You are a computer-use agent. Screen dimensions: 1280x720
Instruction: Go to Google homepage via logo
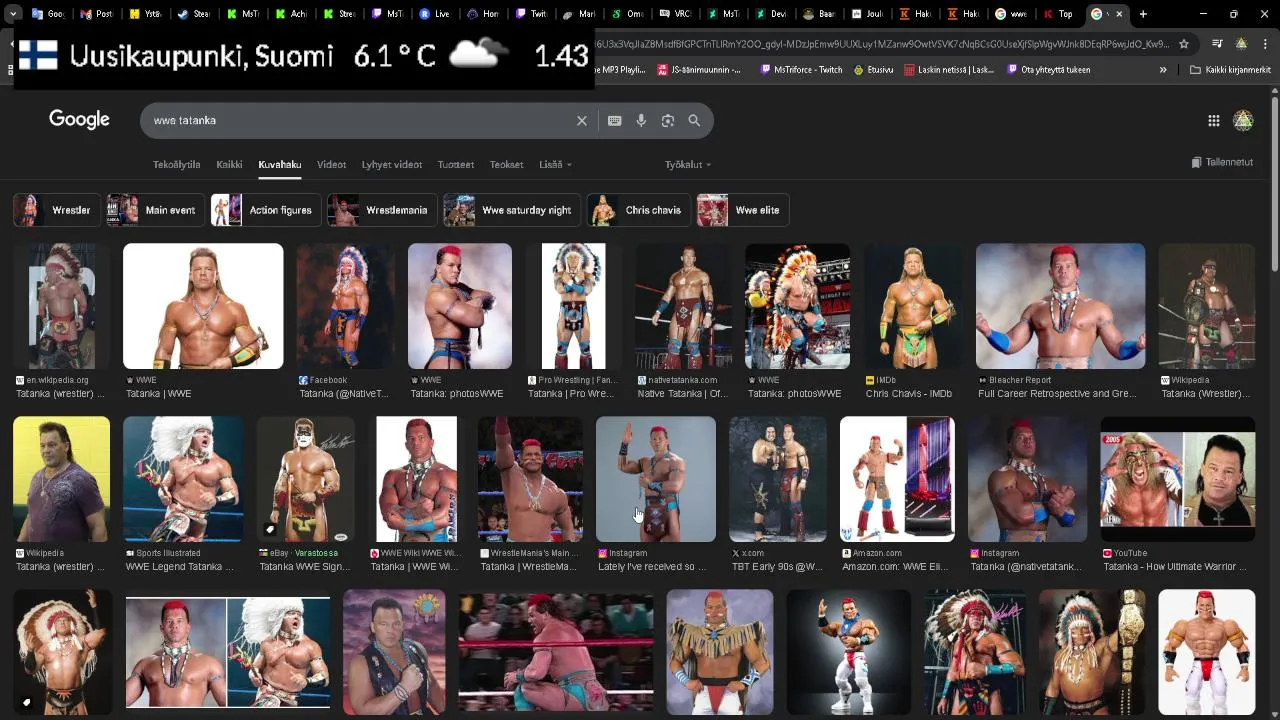[x=79, y=120]
